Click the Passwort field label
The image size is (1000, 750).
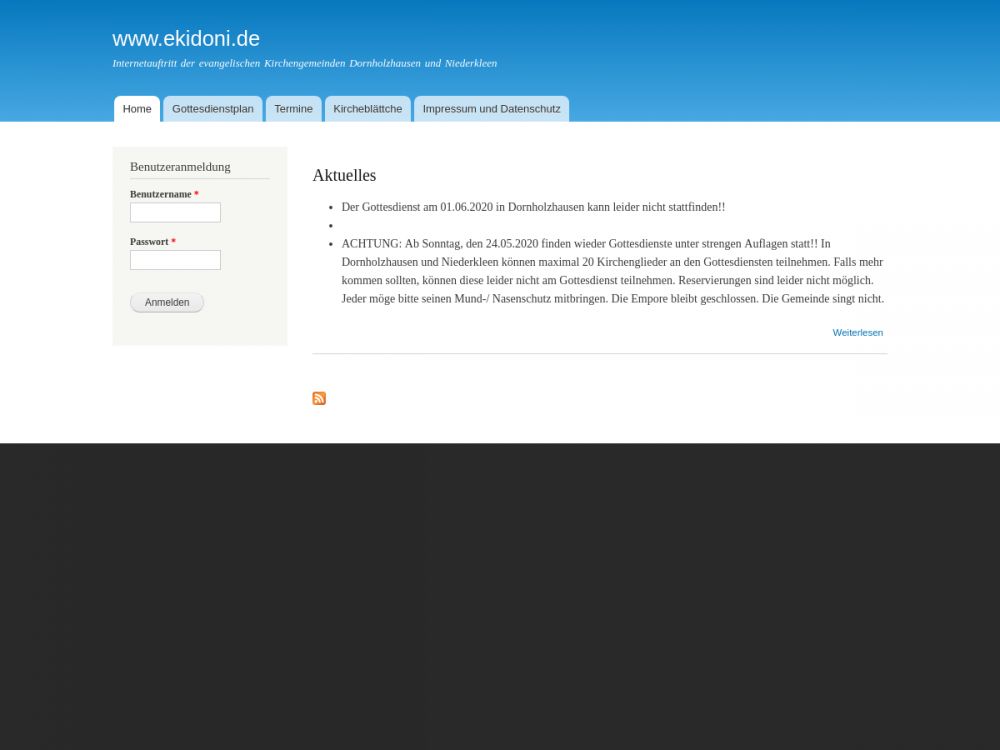click(x=149, y=242)
